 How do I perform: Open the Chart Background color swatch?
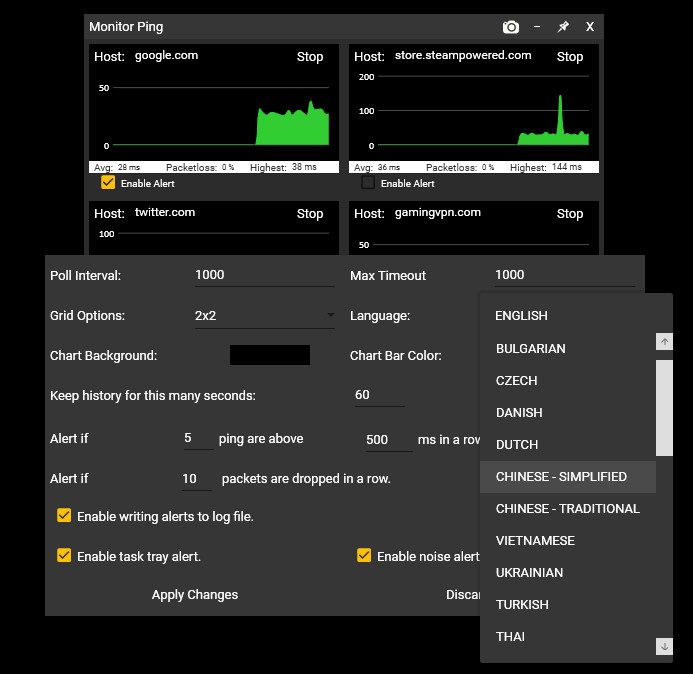point(269,355)
